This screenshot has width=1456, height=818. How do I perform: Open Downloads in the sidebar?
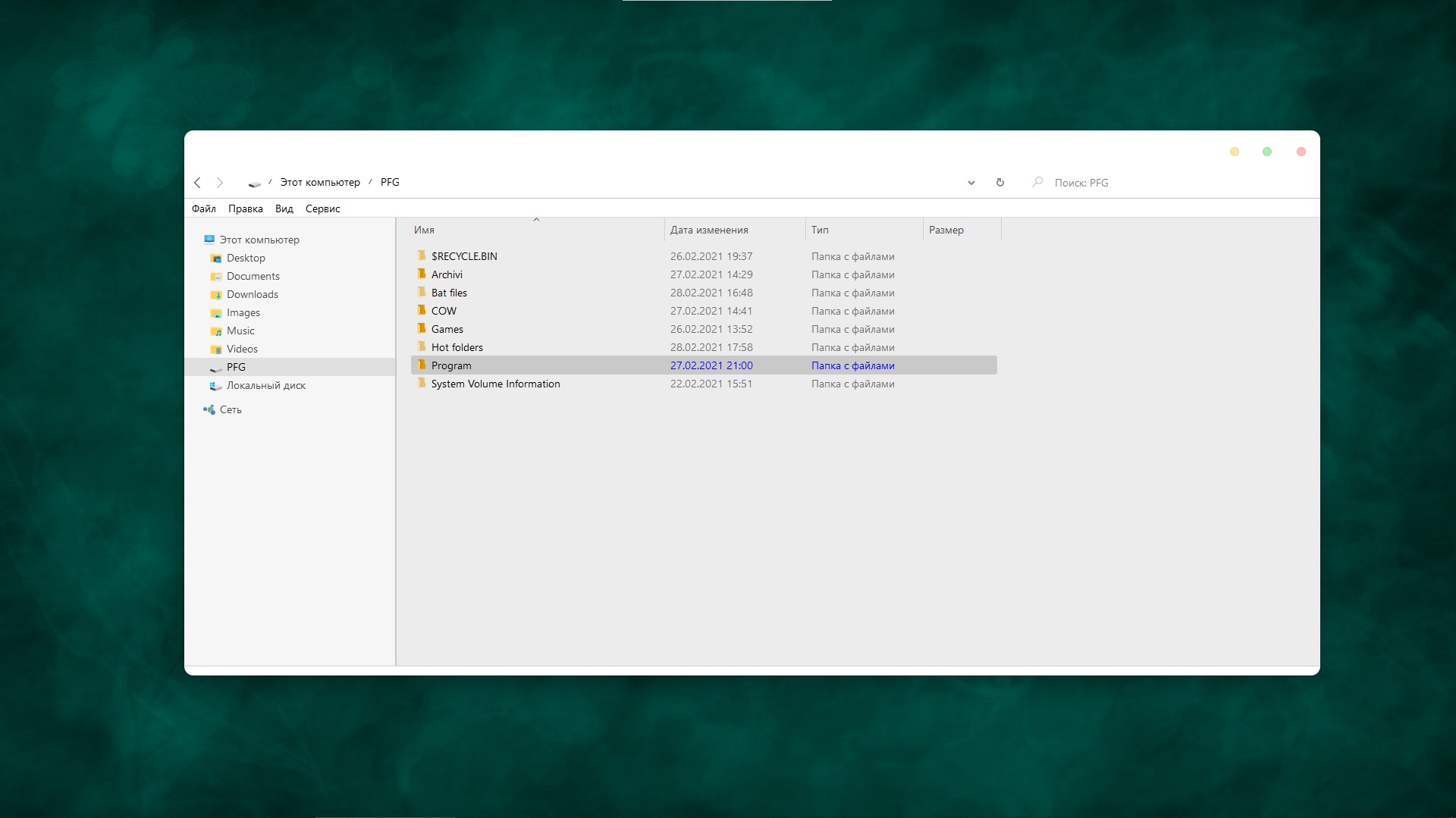tap(253, 294)
